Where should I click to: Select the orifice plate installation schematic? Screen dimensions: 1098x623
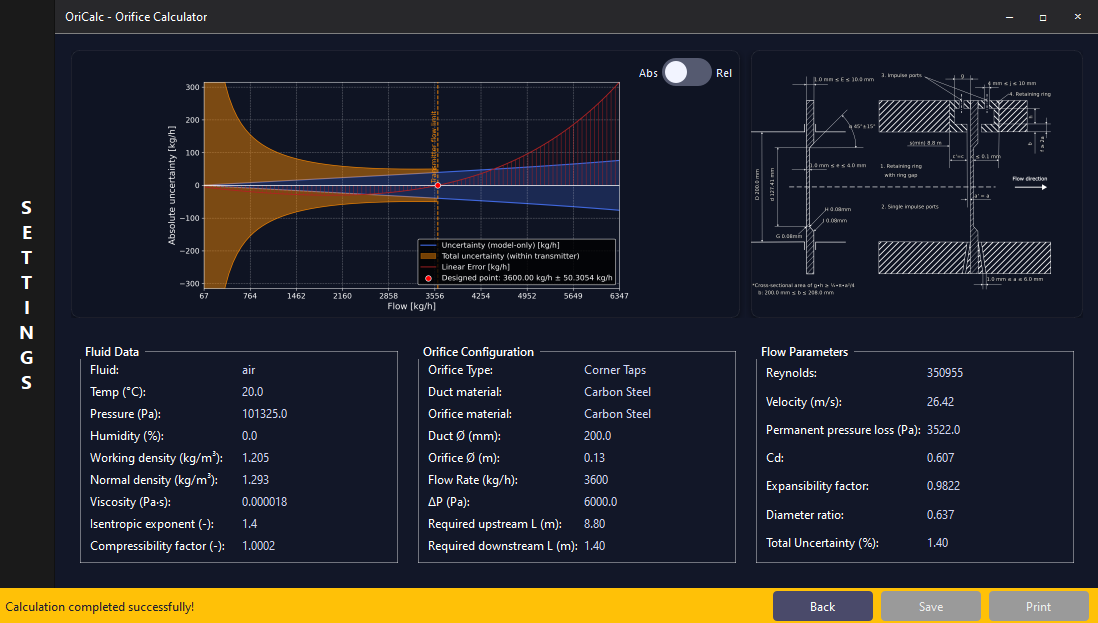point(915,183)
